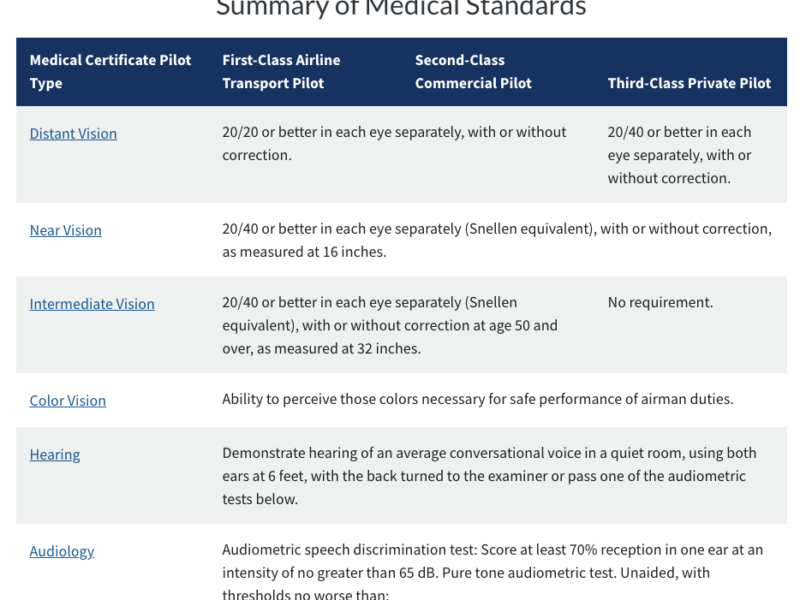Select the Second-Class Commercial Pilot column header
Image resolution: width=800 pixels, height=600 pixels.
[473, 72]
